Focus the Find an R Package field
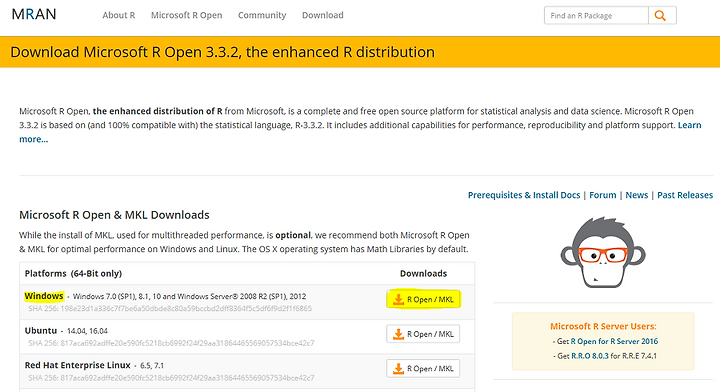The width and height of the screenshot is (720, 392). coord(596,16)
